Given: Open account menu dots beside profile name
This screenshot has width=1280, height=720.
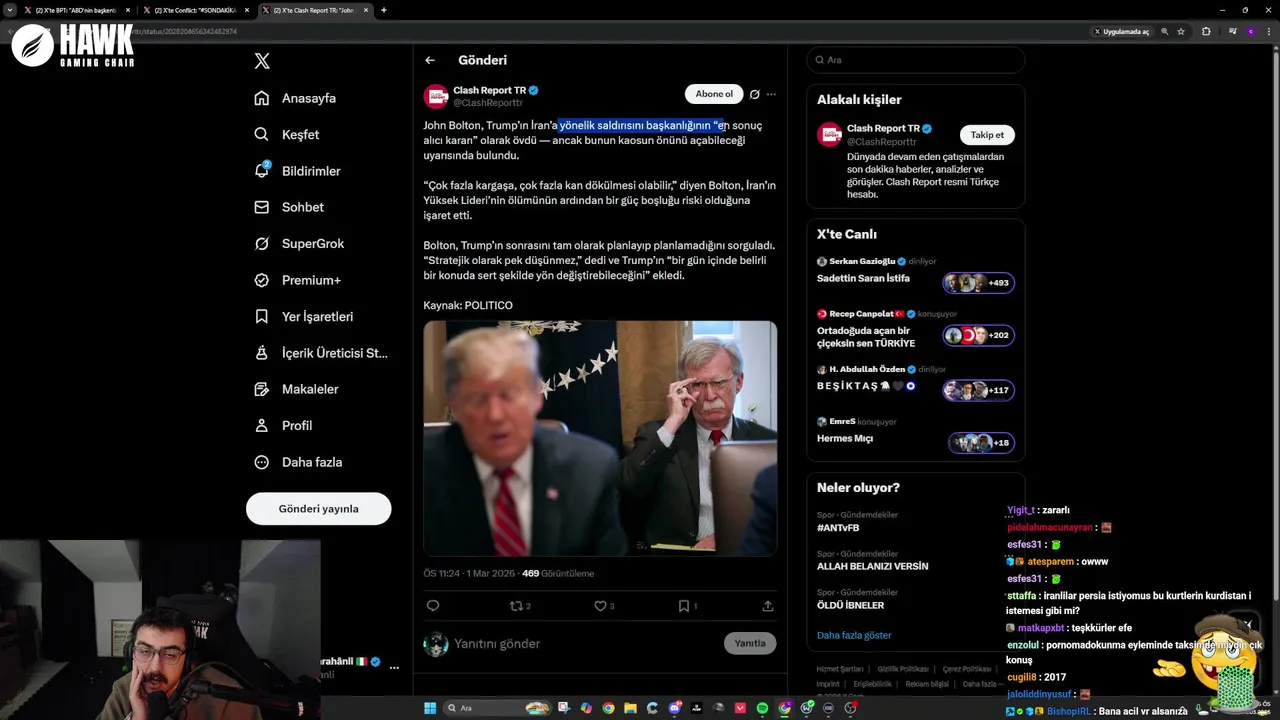Looking at the screenshot, I should coord(394,667).
